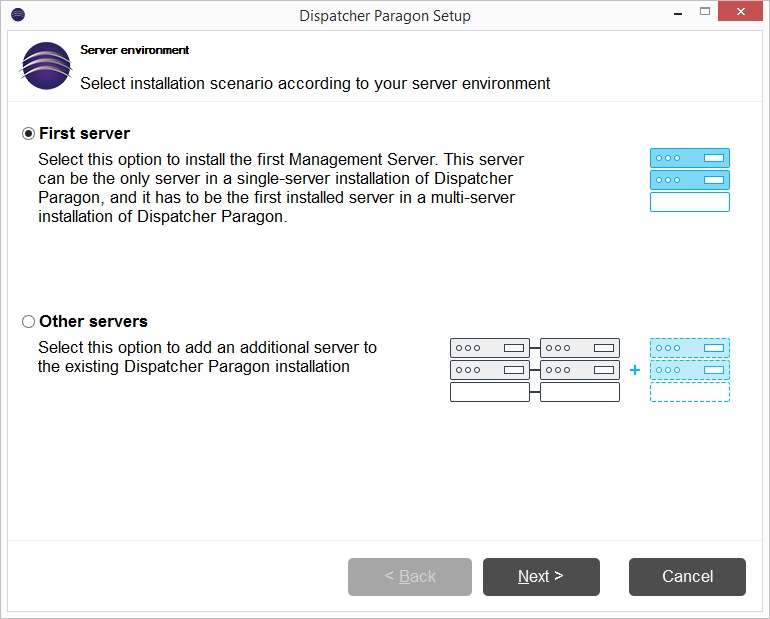Image resolution: width=770 pixels, height=619 pixels.
Task: Click the Dispatcher Paragon title bar icon
Action: (x=18, y=15)
